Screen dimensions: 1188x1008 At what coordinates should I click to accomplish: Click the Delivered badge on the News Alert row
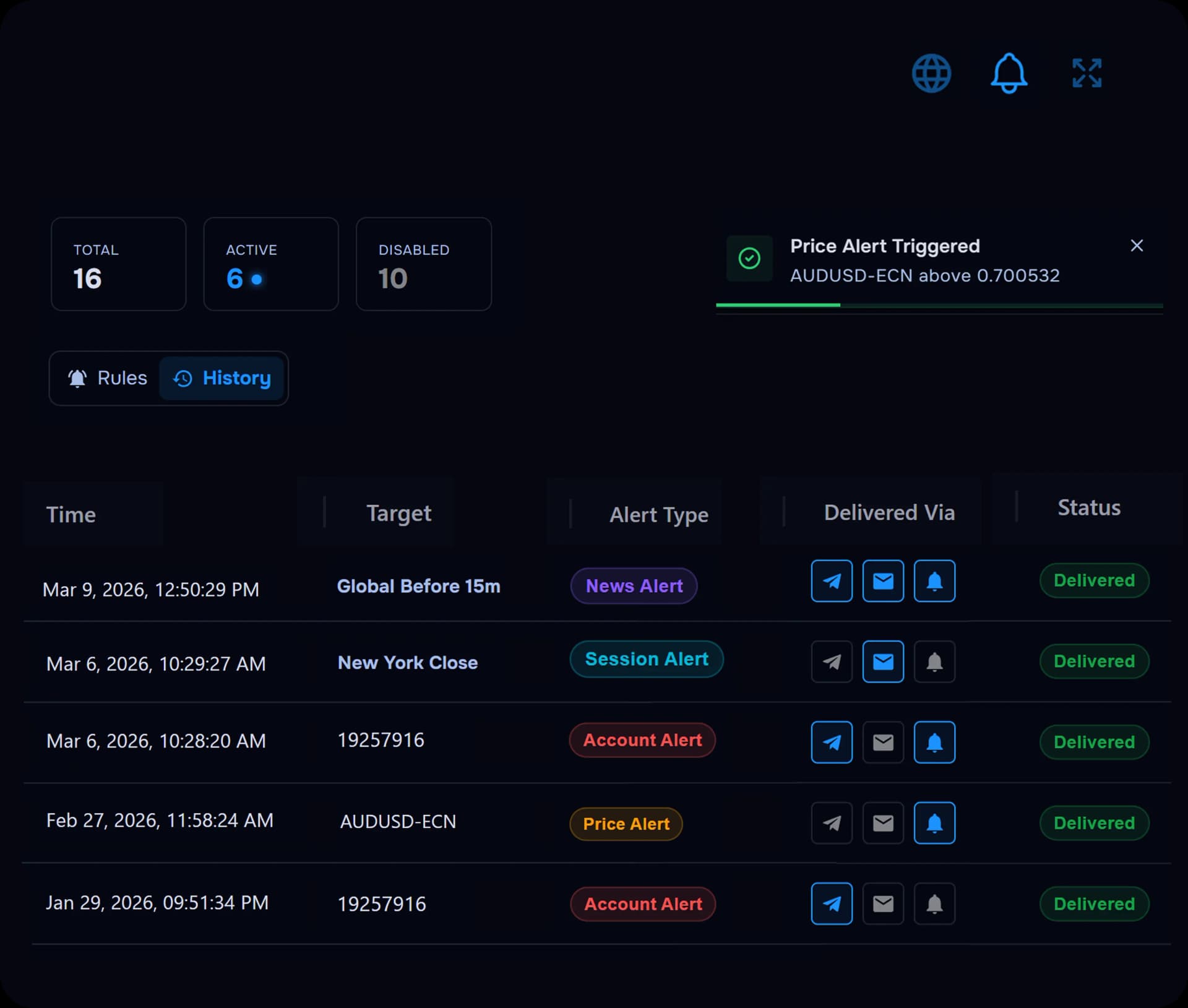[1094, 580]
